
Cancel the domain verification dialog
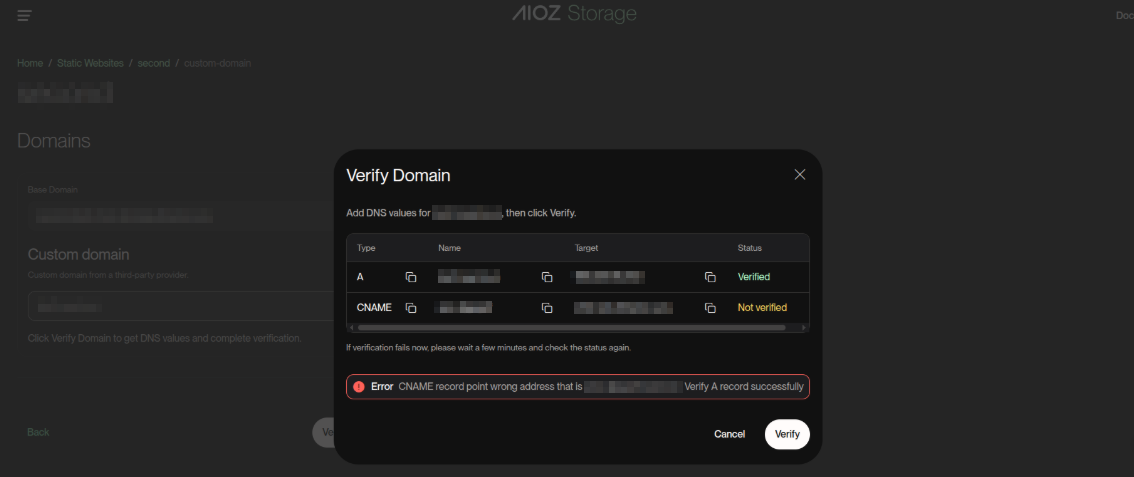pyautogui.click(x=729, y=434)
